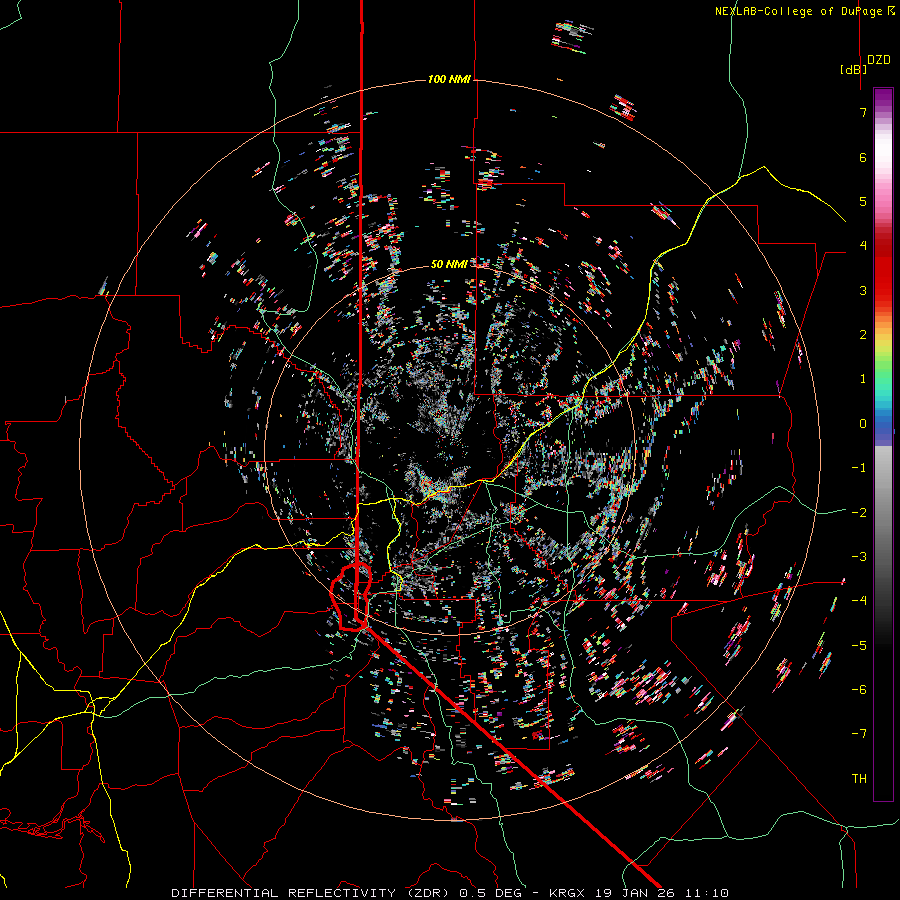Click the DZD legend title
This screenshot has height=900, width=900.
pos(879,60)
